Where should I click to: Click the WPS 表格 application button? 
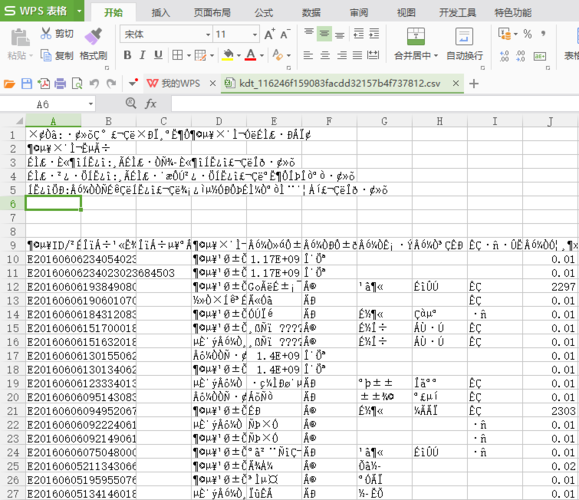pyautogui.click(x=36, y=11)
